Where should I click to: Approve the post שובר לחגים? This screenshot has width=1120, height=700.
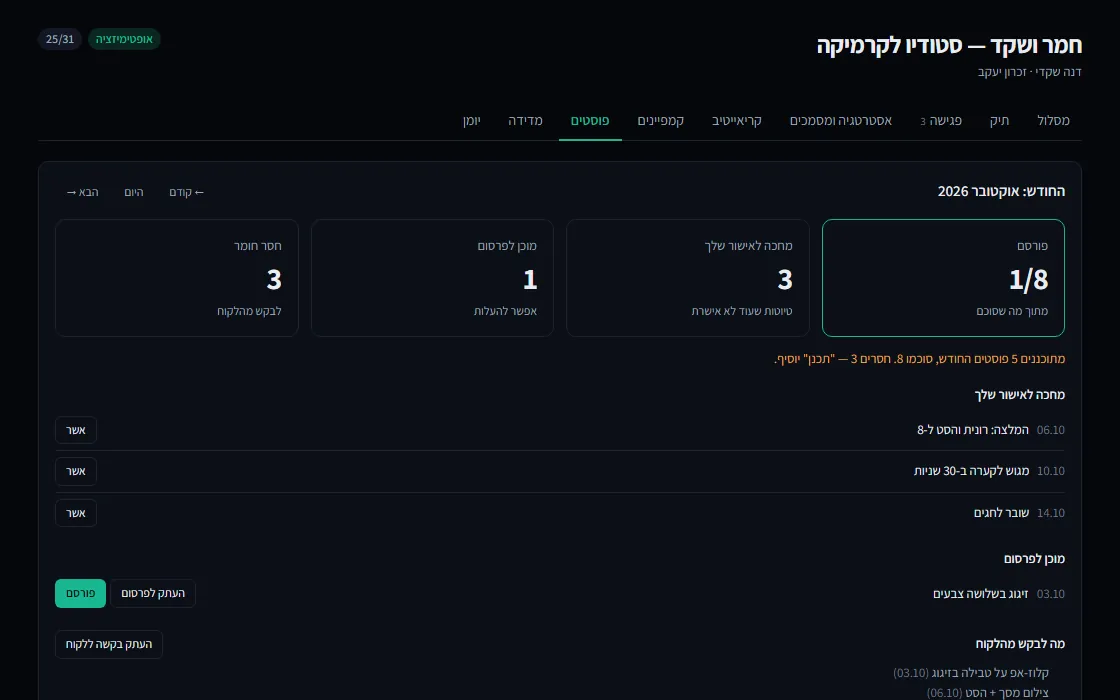[x=76, y=513]
